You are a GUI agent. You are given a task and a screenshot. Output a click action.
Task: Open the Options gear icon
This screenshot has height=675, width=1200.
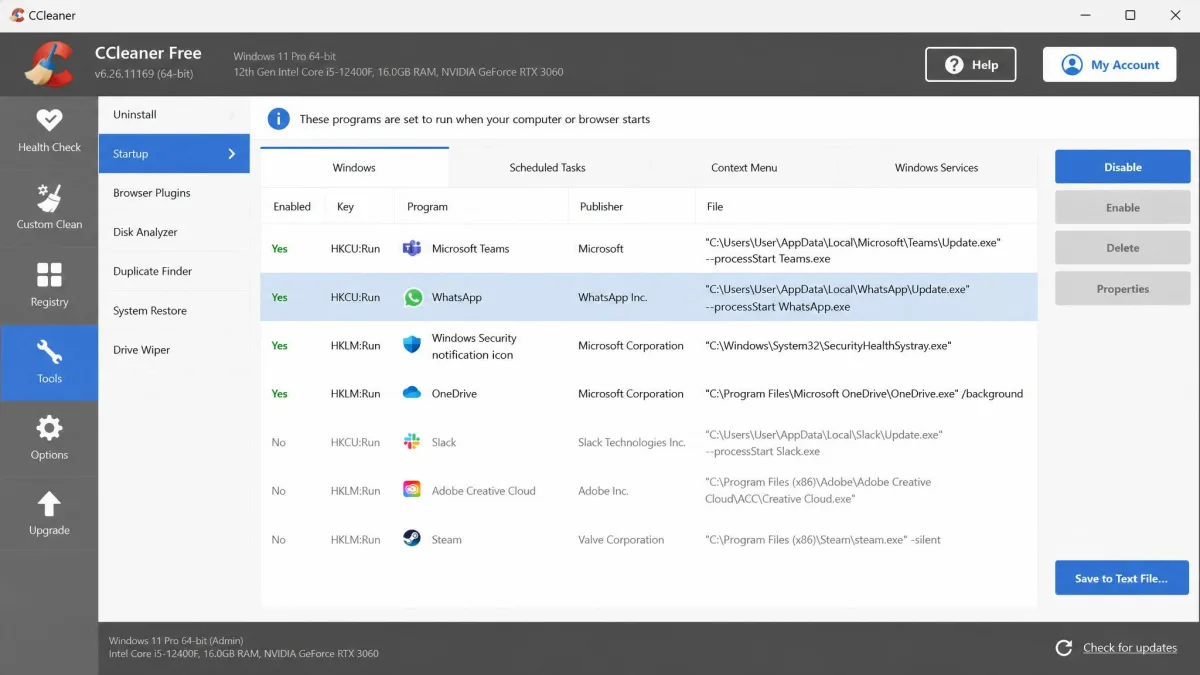coord(49,428)
